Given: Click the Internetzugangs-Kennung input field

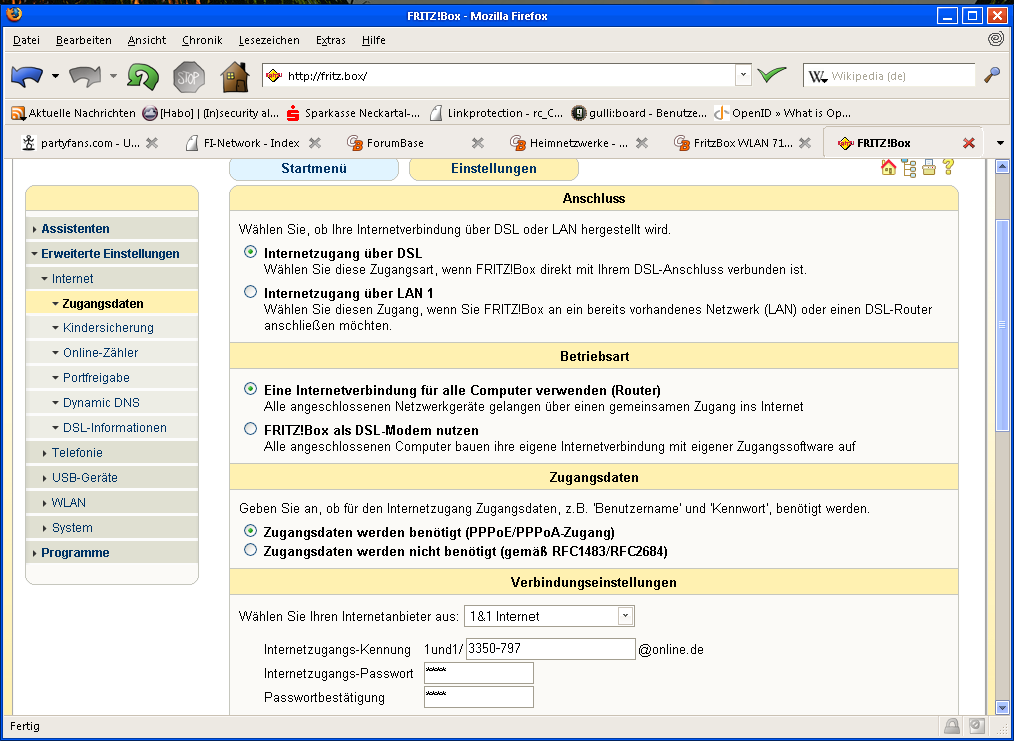Looking at the screenshot, I should (x=550, y=649).
